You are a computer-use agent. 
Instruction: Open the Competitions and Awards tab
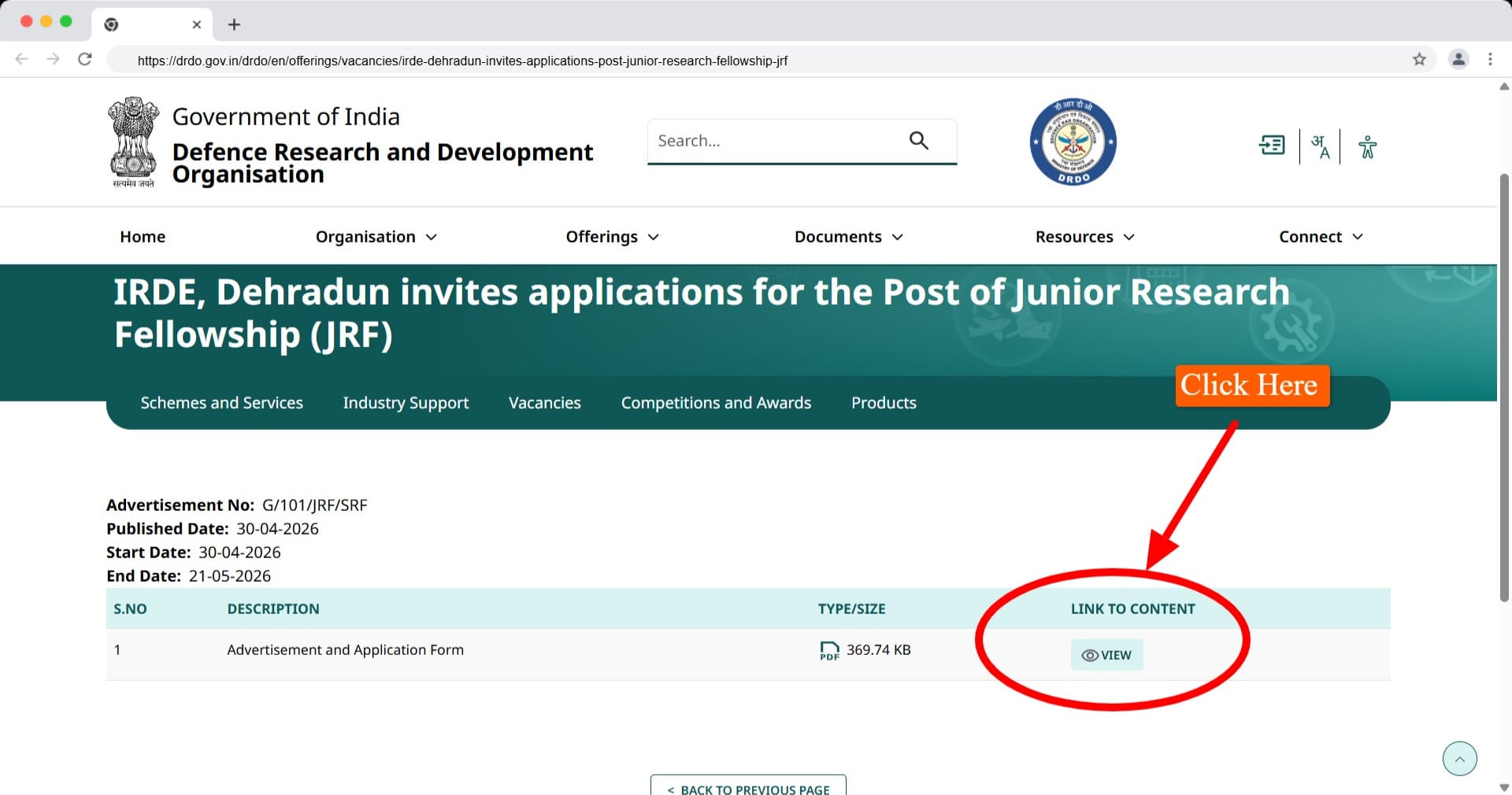coord(716,403)
